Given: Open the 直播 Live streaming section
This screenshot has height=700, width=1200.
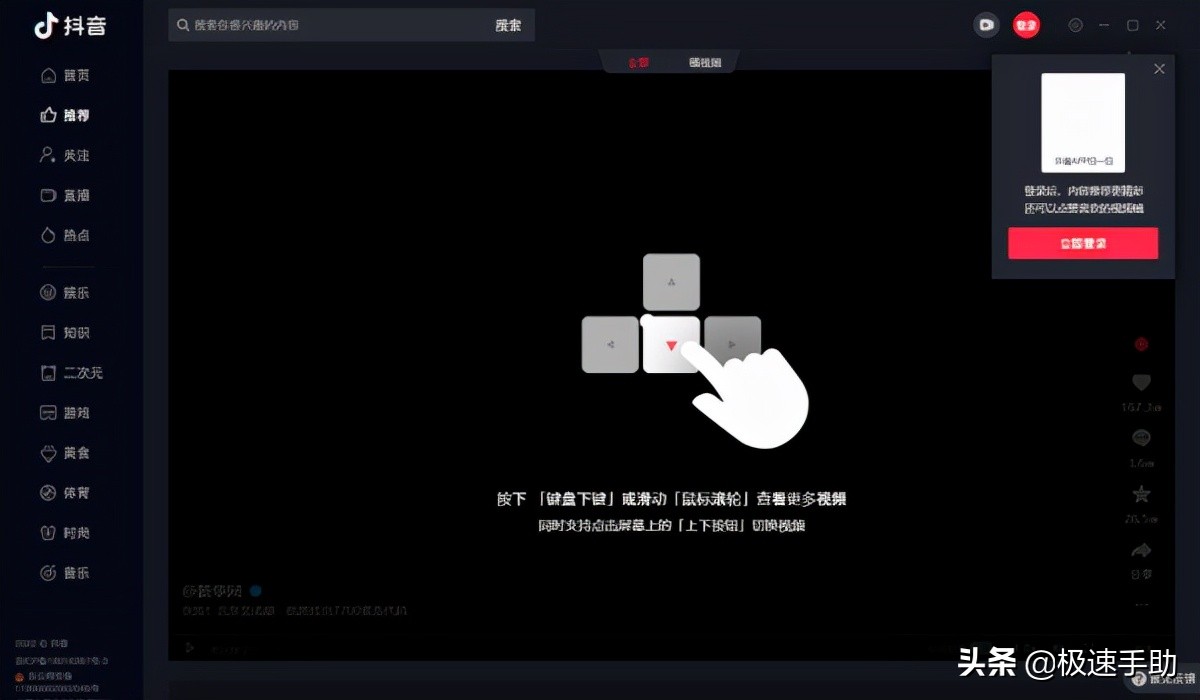Looking at the screenshot, I should point(60,195).
